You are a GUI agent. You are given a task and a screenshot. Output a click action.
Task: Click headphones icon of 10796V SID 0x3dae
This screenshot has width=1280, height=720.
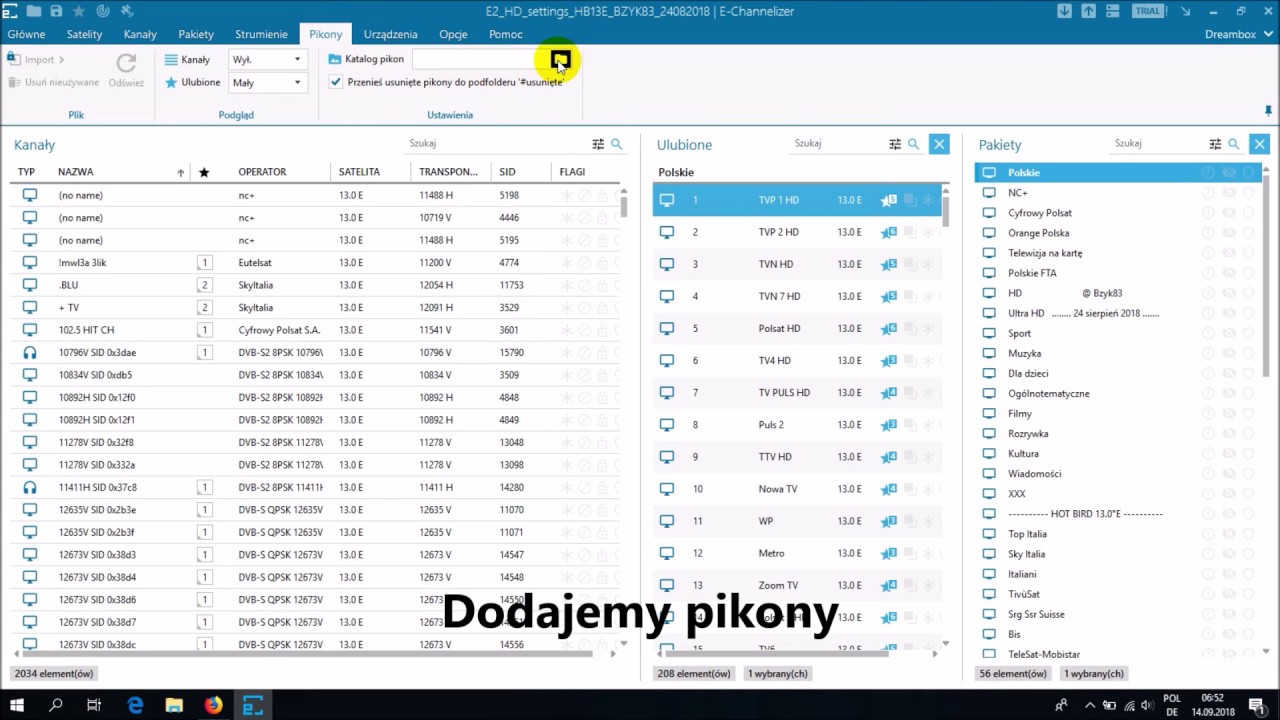click(30, 352)
